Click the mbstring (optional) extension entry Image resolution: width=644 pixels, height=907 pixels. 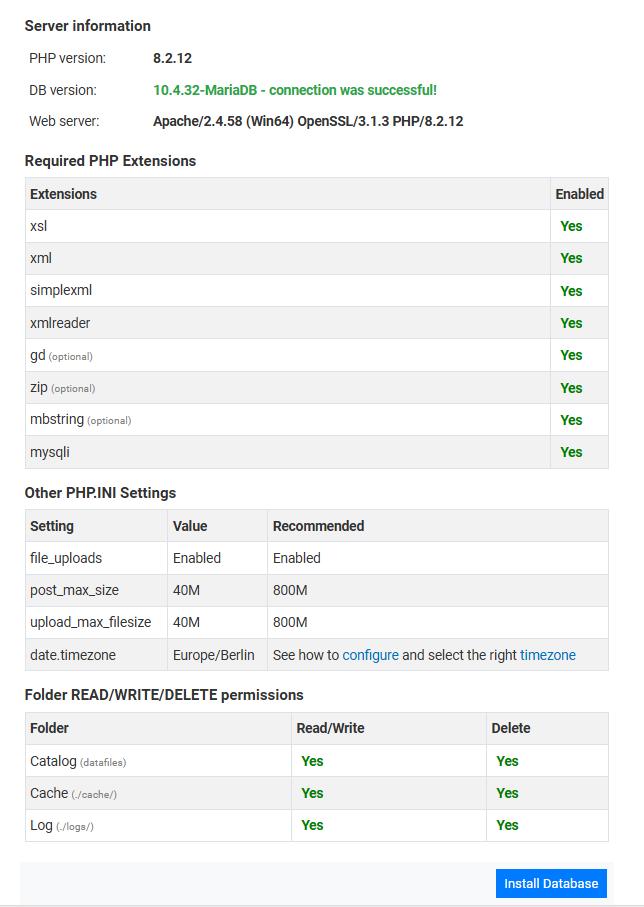(80, 420)
